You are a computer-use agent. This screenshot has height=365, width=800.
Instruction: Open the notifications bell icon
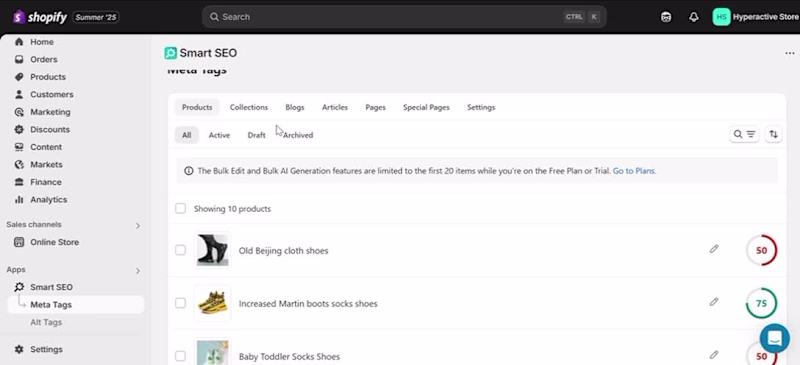point(693,17)
